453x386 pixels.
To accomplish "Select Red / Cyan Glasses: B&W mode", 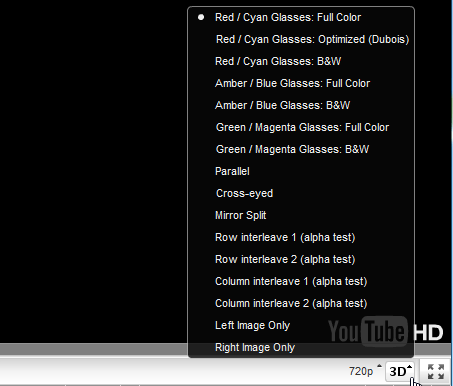I will point(301,61).
